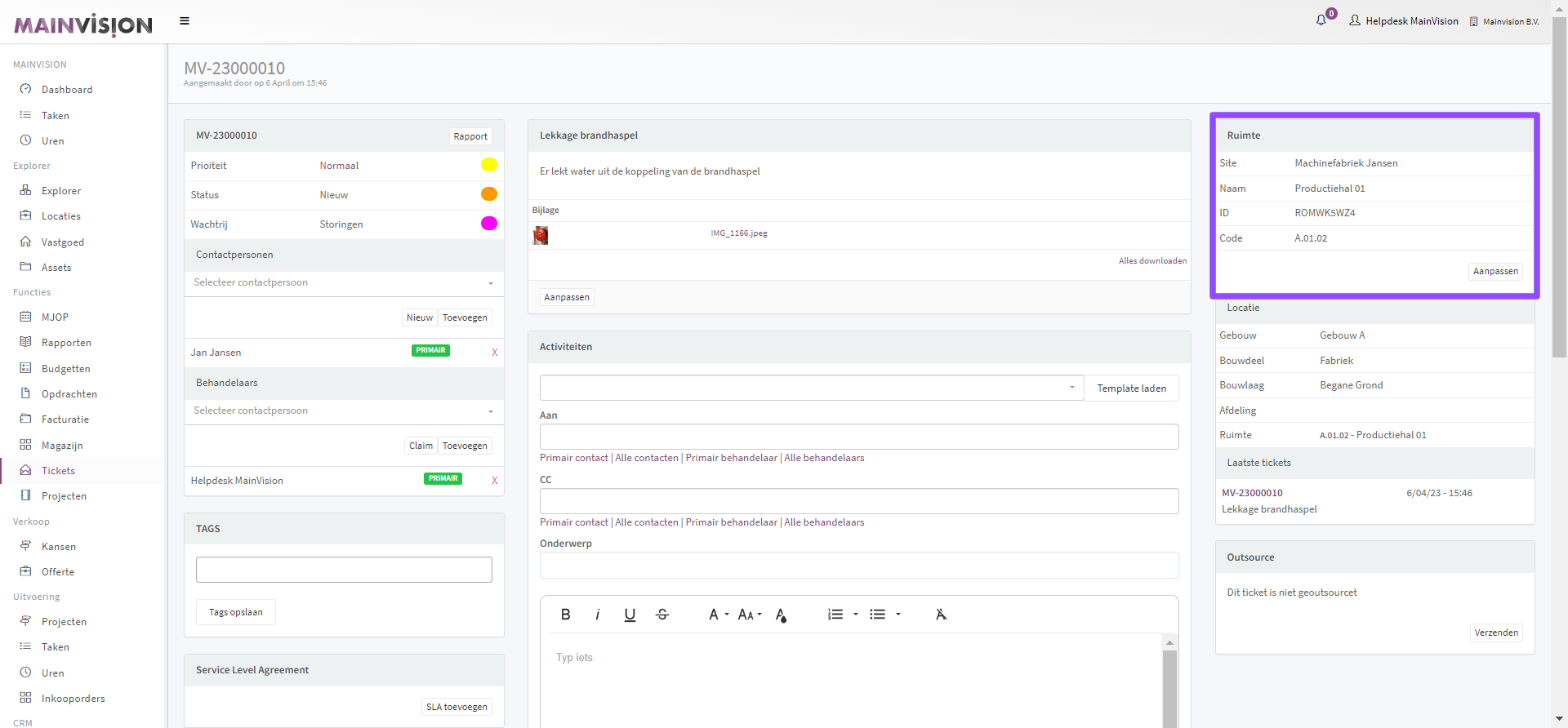This screenshot has height=728, width=1568.
Task: Open Taken under the MAINVISION section
Action: [x=56, y=116]
